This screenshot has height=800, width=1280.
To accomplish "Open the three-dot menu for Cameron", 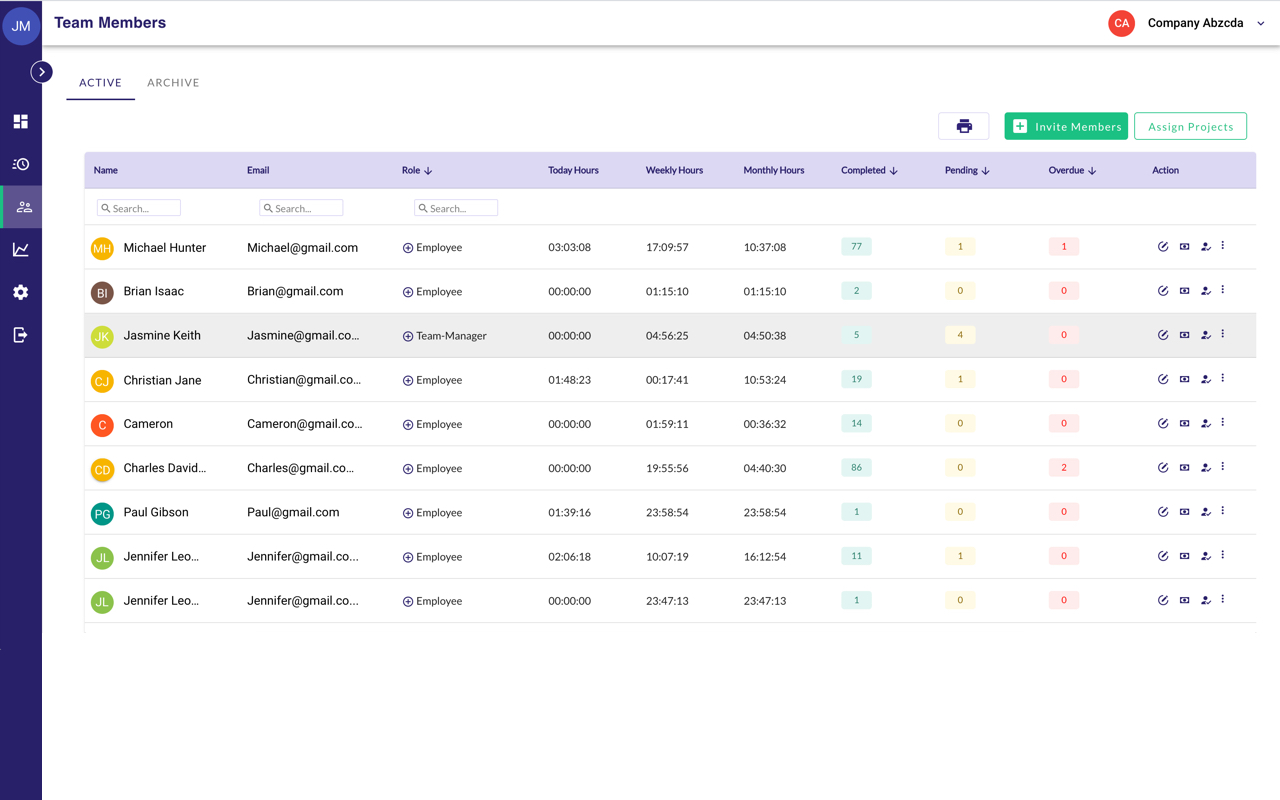I will coord(1222,423).
